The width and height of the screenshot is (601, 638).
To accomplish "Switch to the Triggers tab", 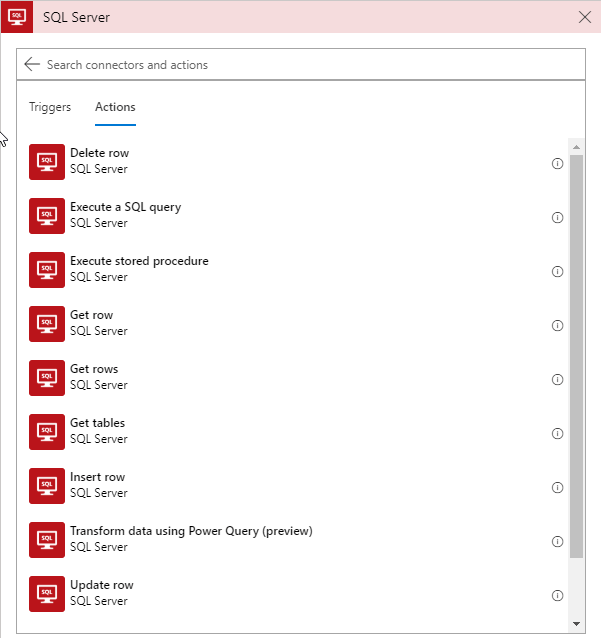I will 50,107.
